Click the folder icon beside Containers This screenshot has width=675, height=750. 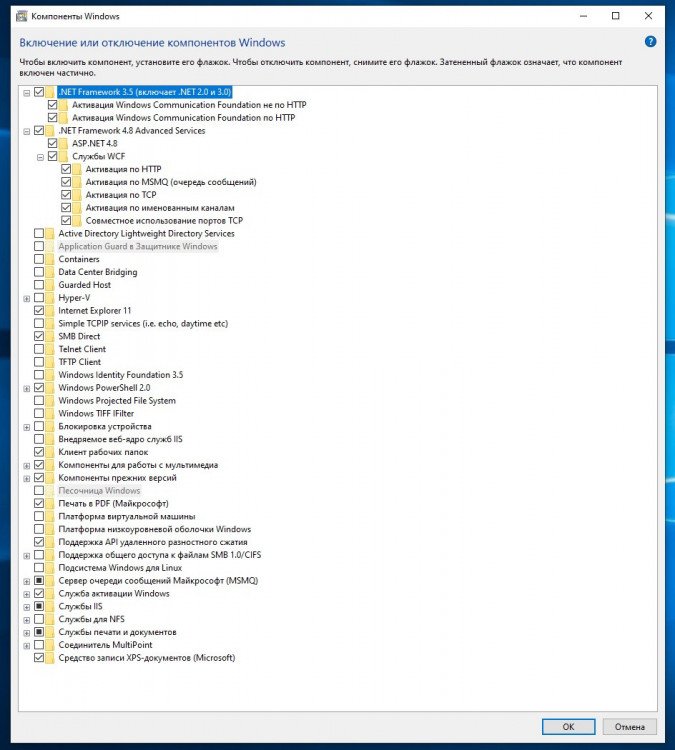click(x=50, y=259)
